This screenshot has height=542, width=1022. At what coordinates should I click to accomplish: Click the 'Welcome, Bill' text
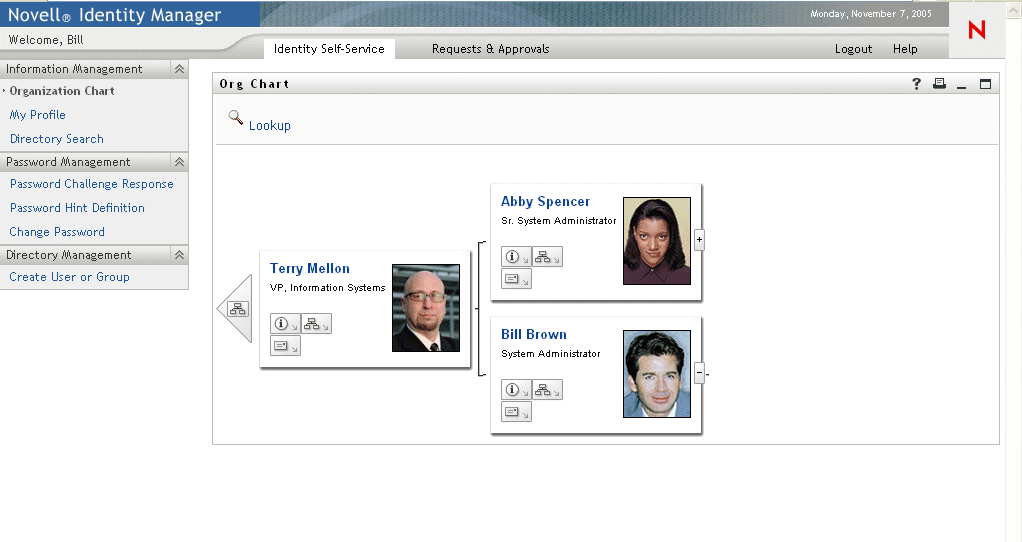pyautogui.click(x=46, y=40)
